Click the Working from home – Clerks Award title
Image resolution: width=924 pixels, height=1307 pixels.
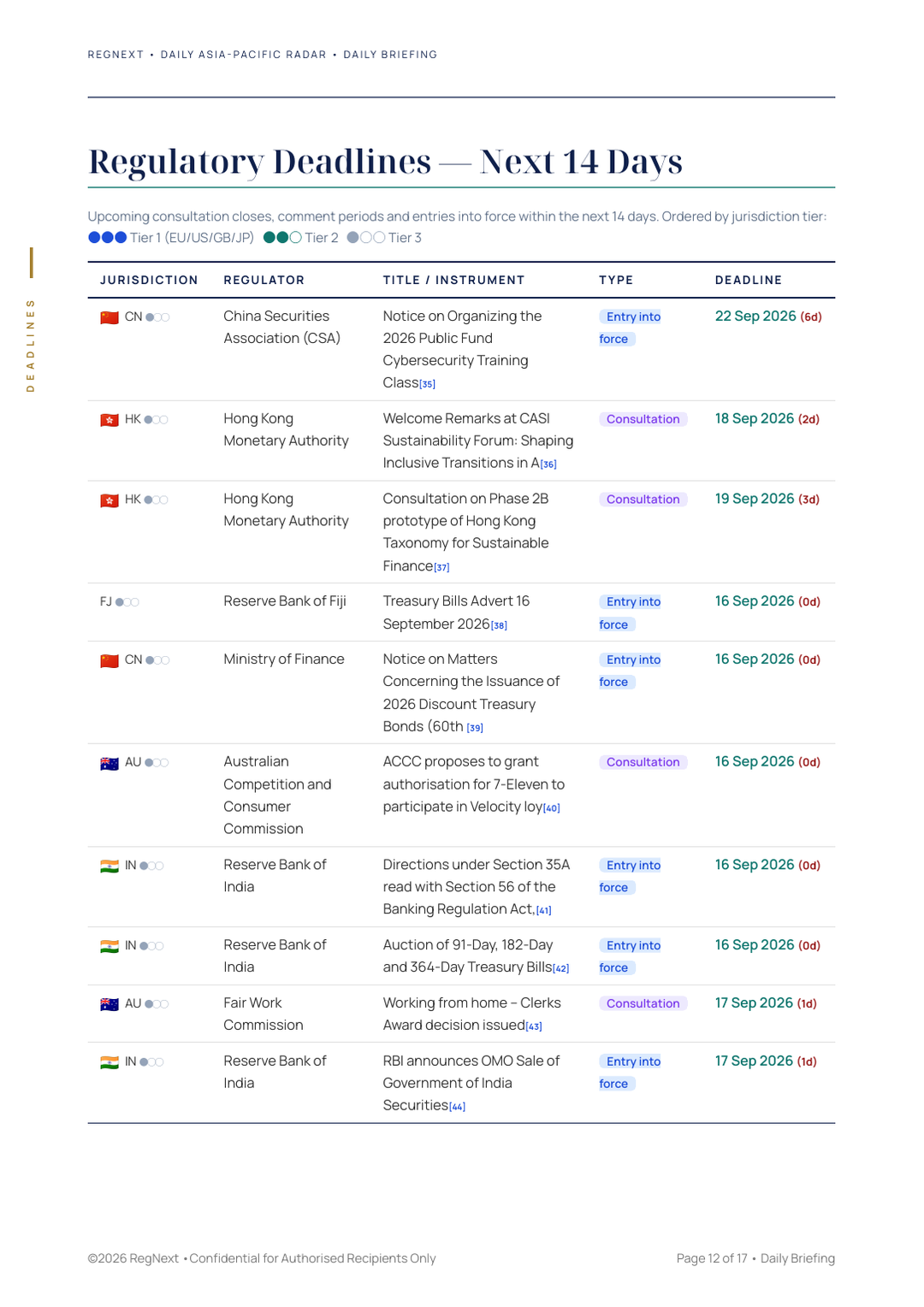tap(472, 1014)
